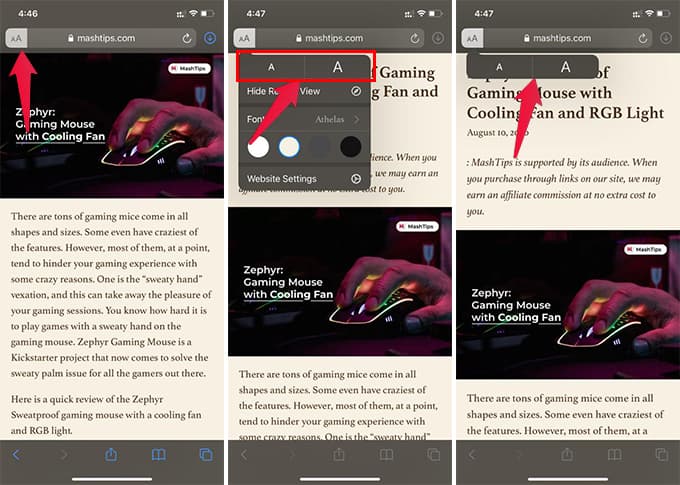Tap the tabs icon in right screenshot toolbar

click(x=662, y=455)
